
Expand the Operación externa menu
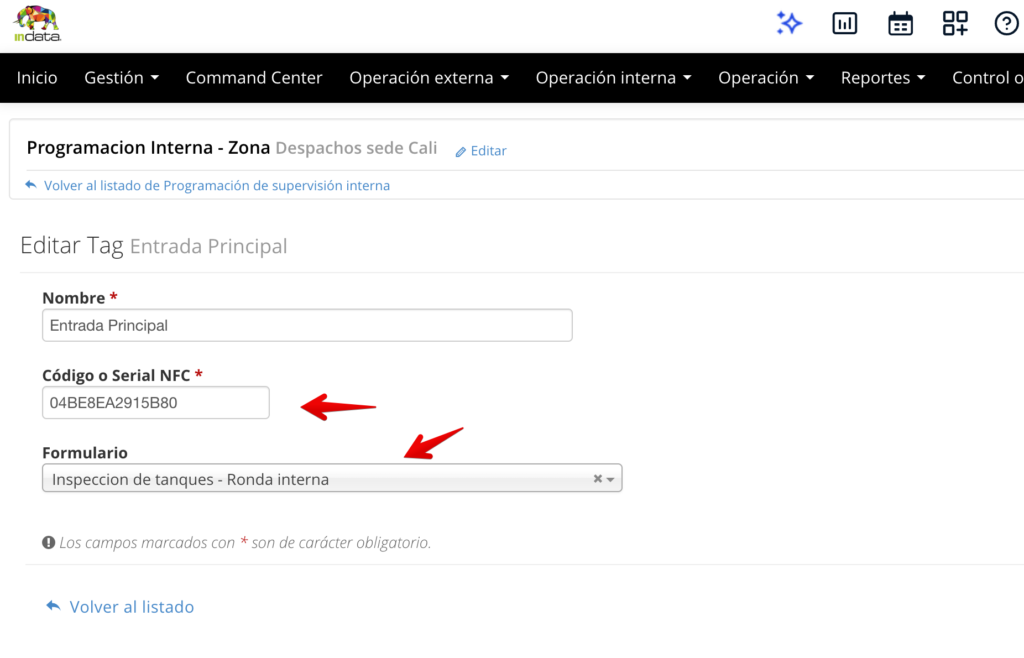[429, 78]
